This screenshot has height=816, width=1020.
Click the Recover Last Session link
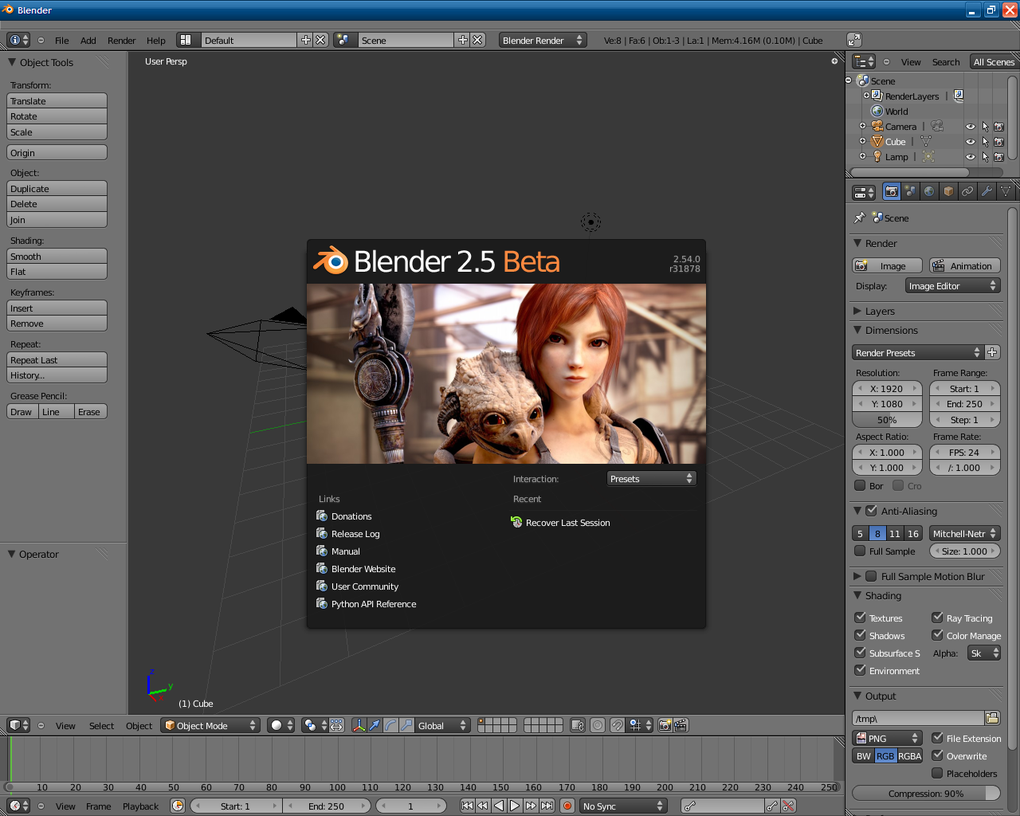click(567, 523)
